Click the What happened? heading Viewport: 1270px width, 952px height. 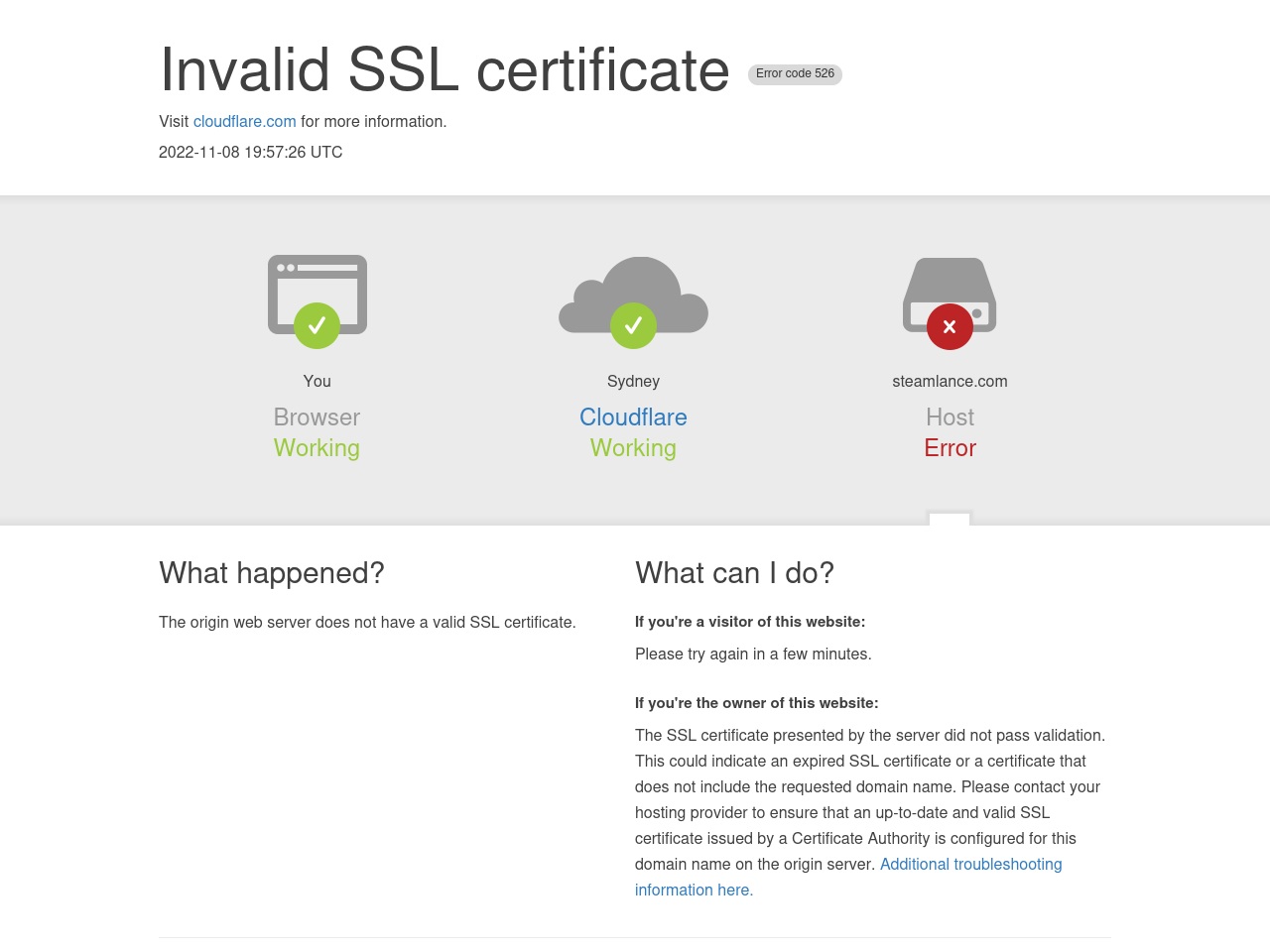(x=272, y=573)
